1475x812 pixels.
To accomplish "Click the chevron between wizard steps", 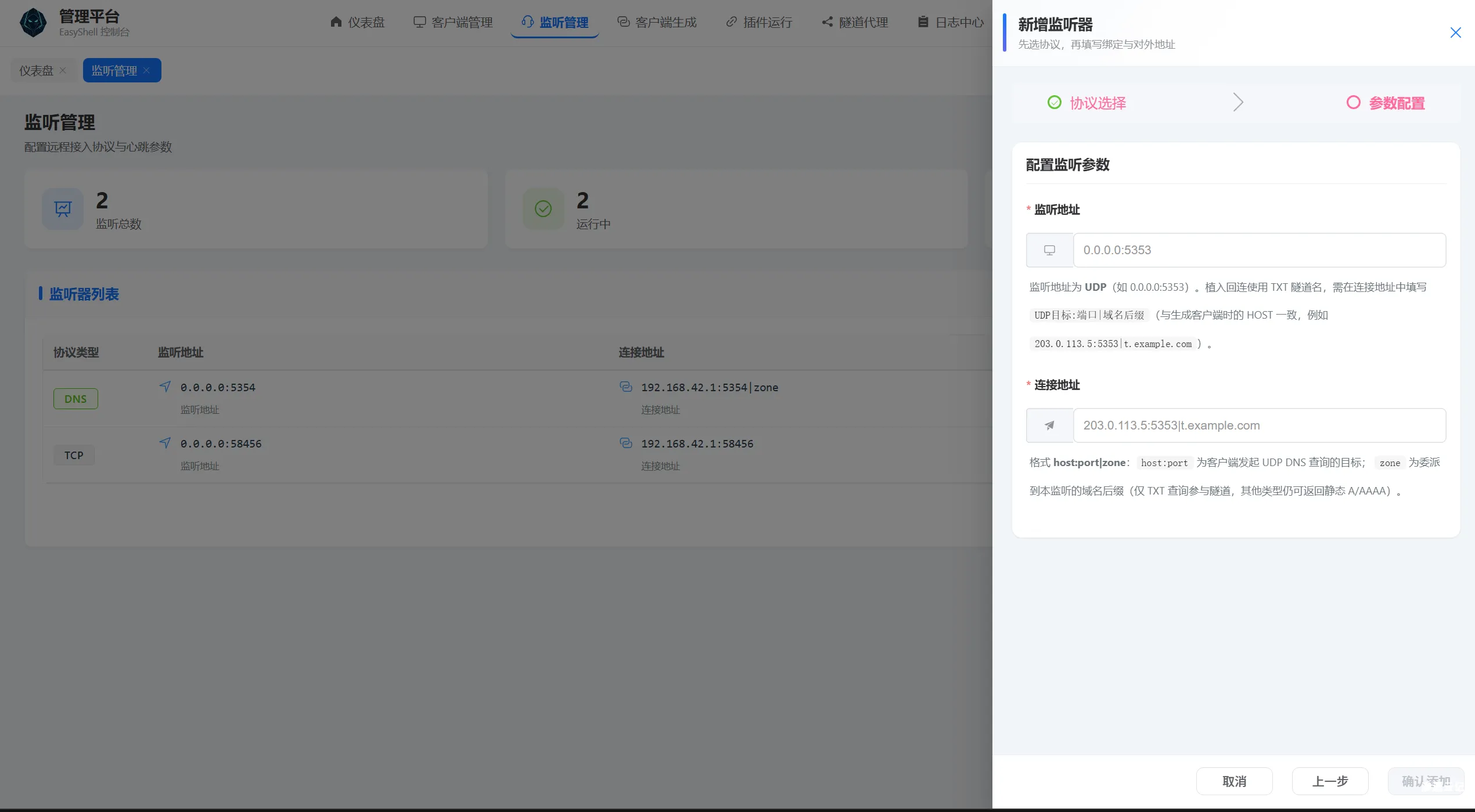I will coord(1238,103).
